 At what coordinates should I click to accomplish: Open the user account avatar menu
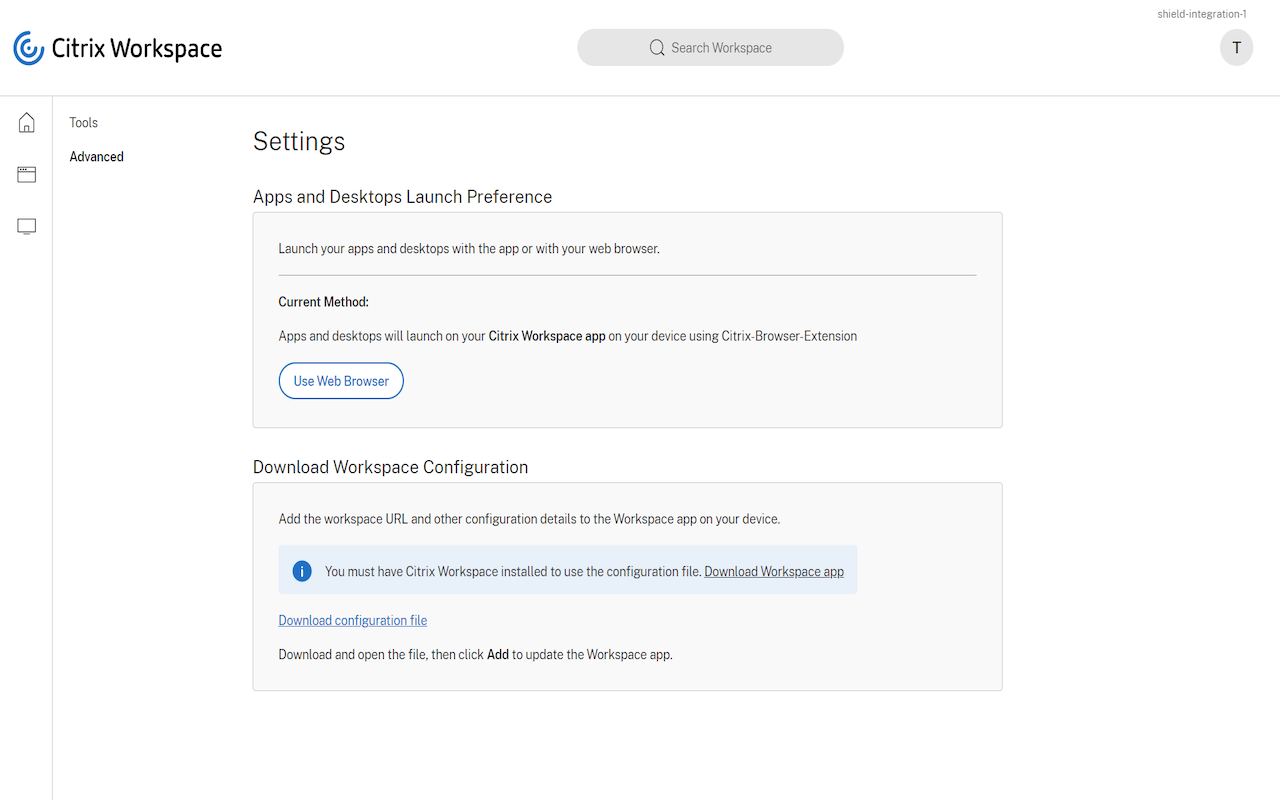tap(1236, 47)
